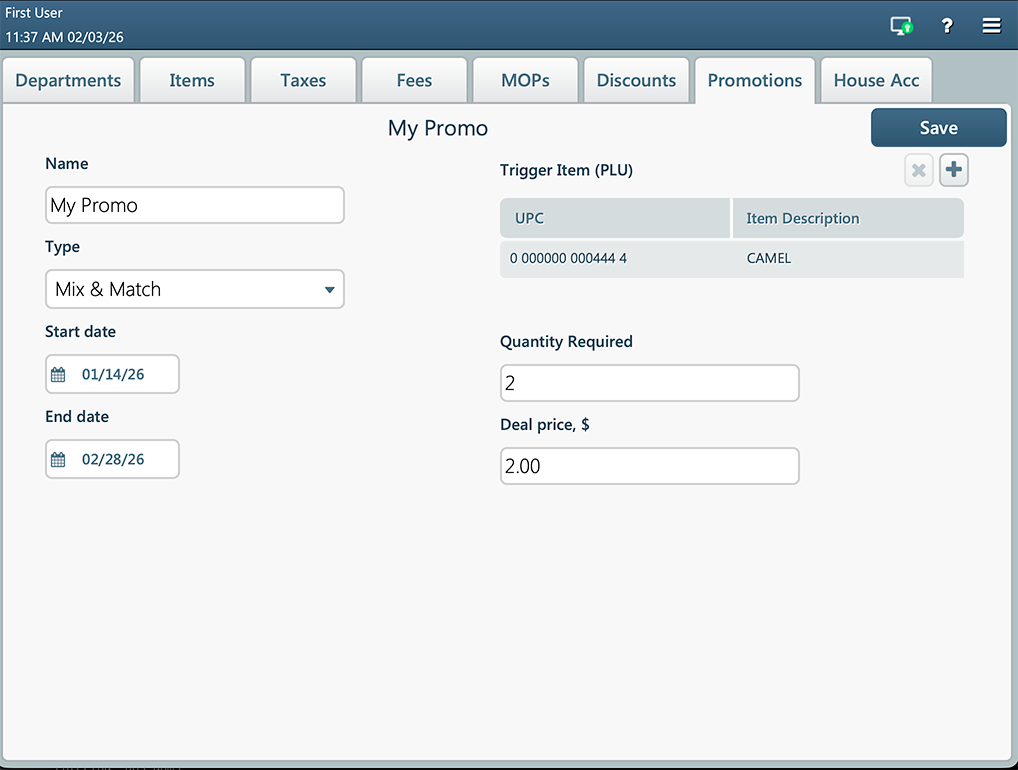
Task: Open help with the question mark icon
Action: pos(947,26)
